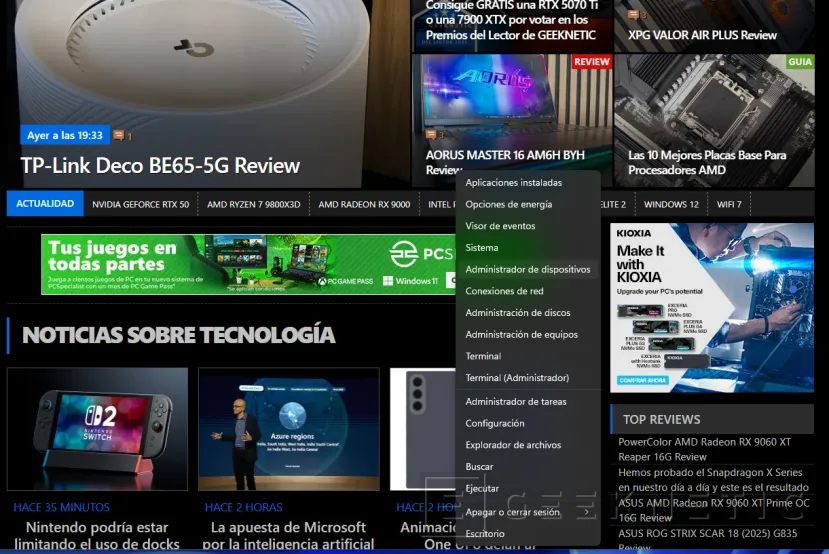829x554 pixels.
Task: Click comment icon on AORUS MASTER article
Action: tap(431, 134)
